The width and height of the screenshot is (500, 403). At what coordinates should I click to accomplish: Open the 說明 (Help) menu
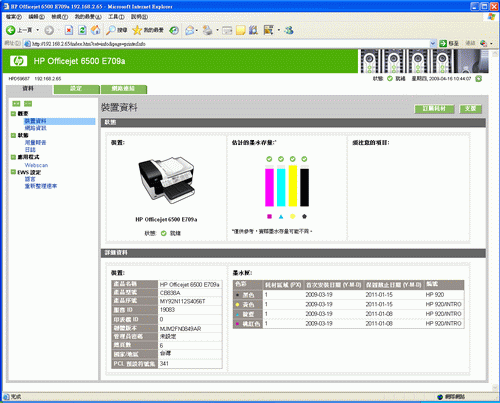click(x=139, y=17)
